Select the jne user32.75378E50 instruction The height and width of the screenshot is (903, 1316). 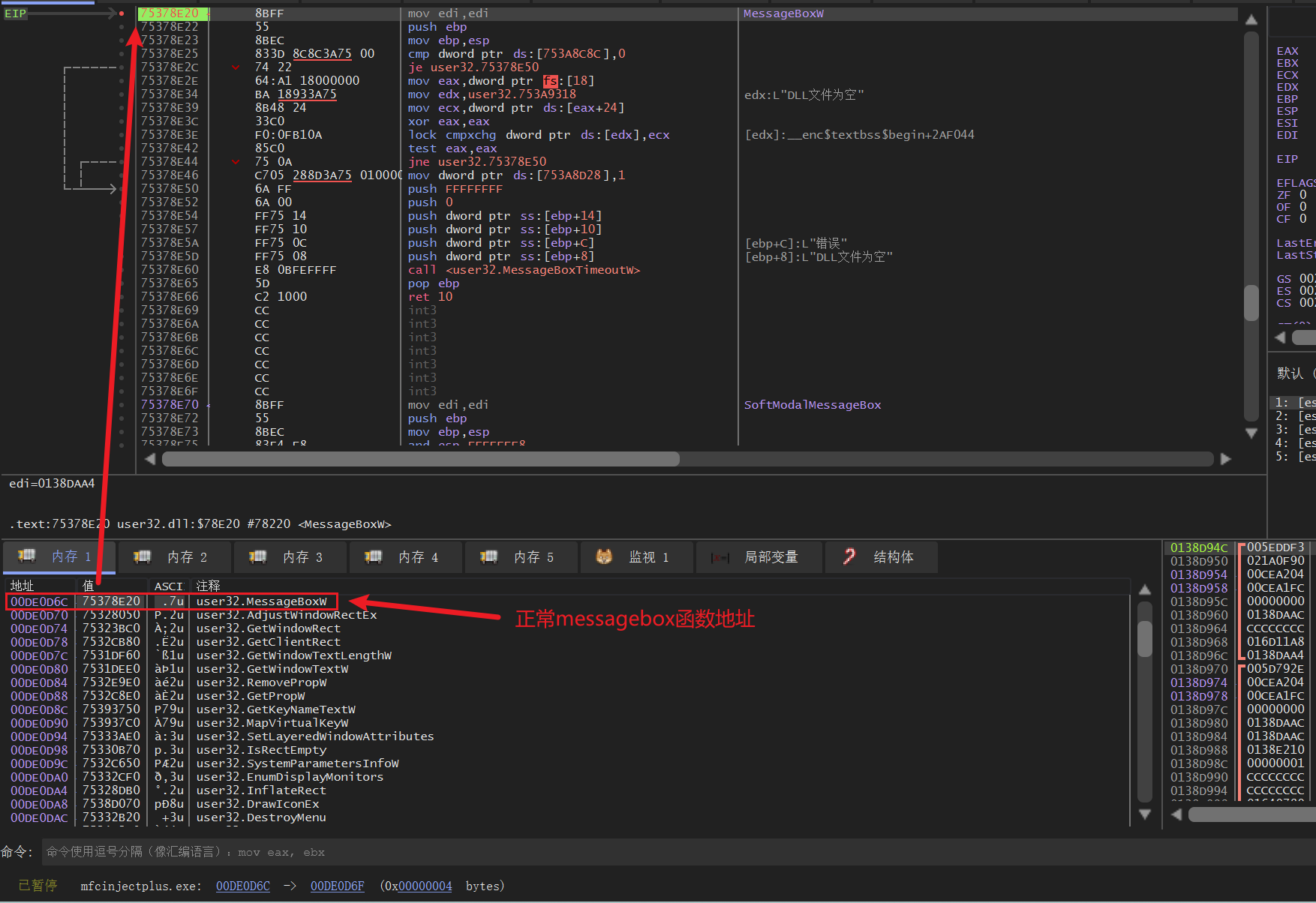click(x=477, y=162)
